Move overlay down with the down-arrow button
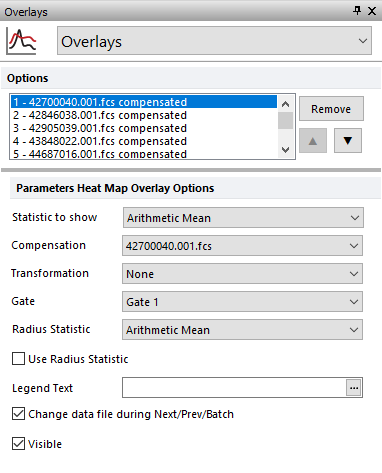This screenshot has width=382, height=473. pyautogui.click(x=348, y=141)
